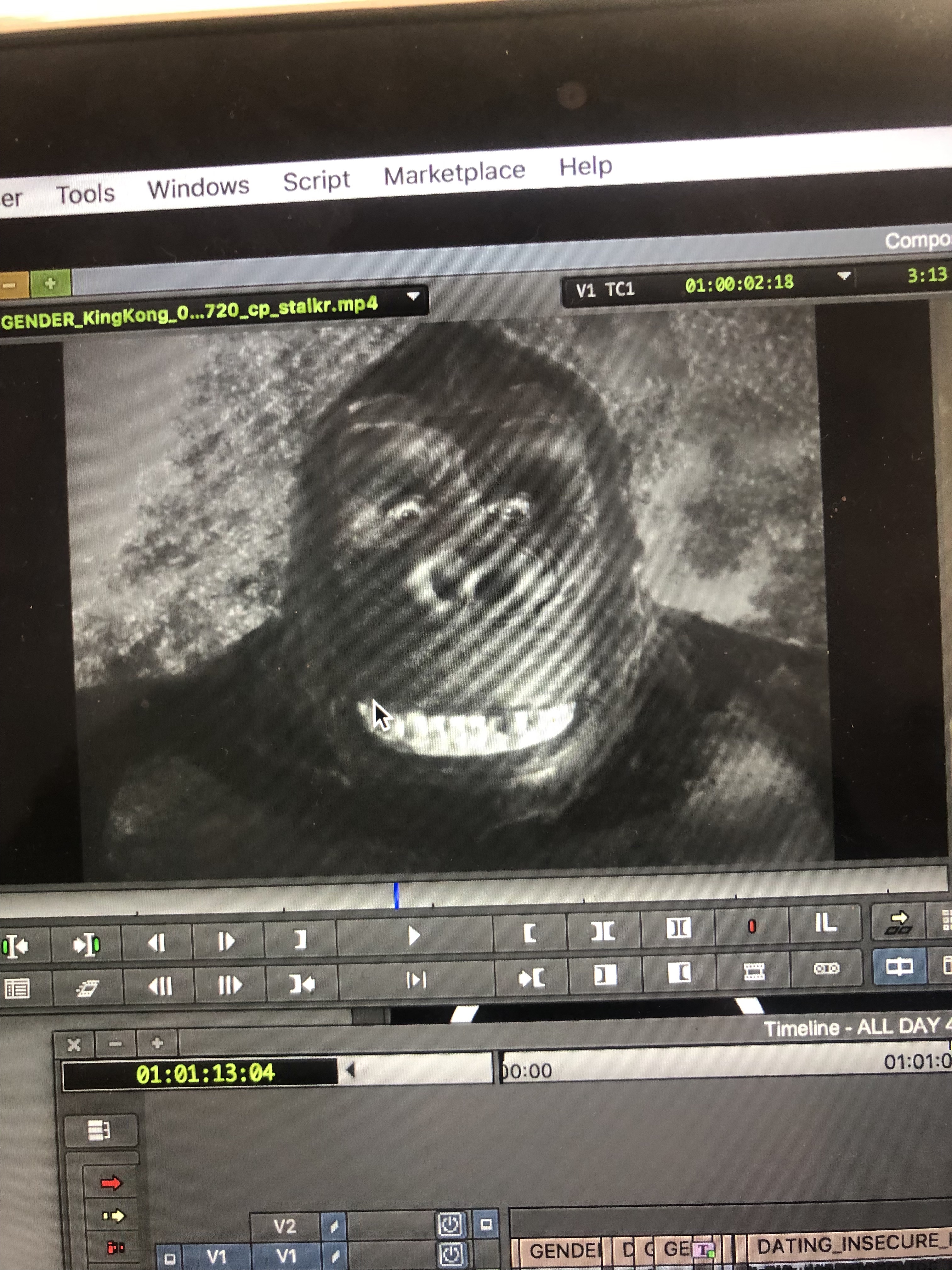Click the Clear Both Marks button
Viewport: 952px width, 1270px height.
point(678,928)
